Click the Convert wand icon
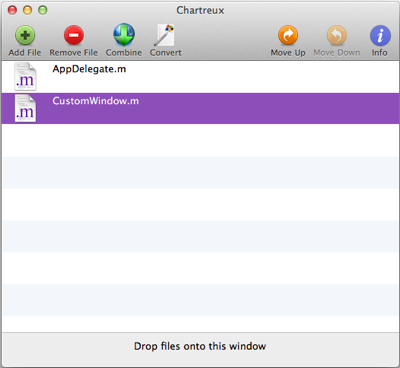The height and width of the screenshot is (368, 400). coord(164,35)
